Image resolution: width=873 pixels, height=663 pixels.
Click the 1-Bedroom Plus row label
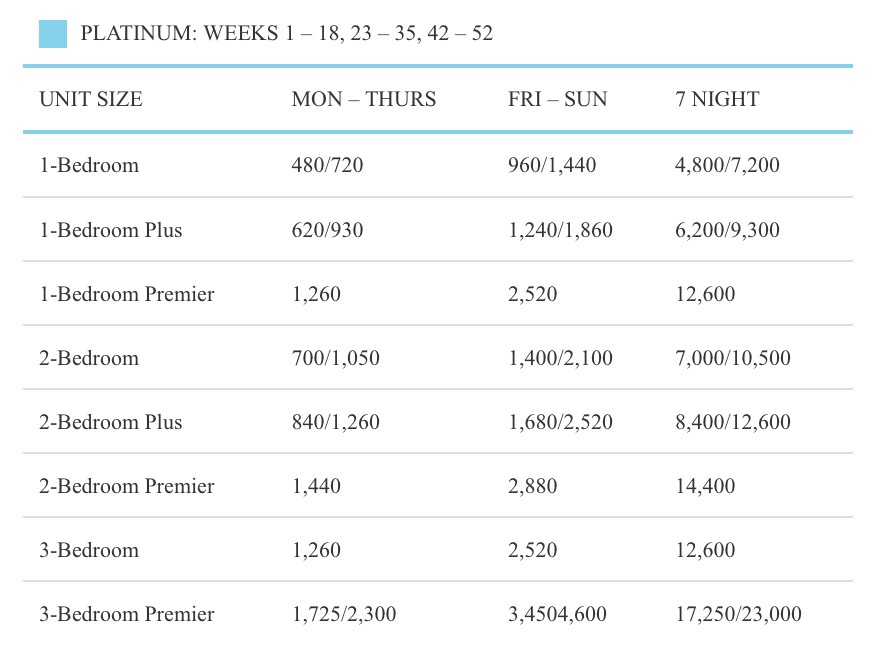[x=111, y=230]
